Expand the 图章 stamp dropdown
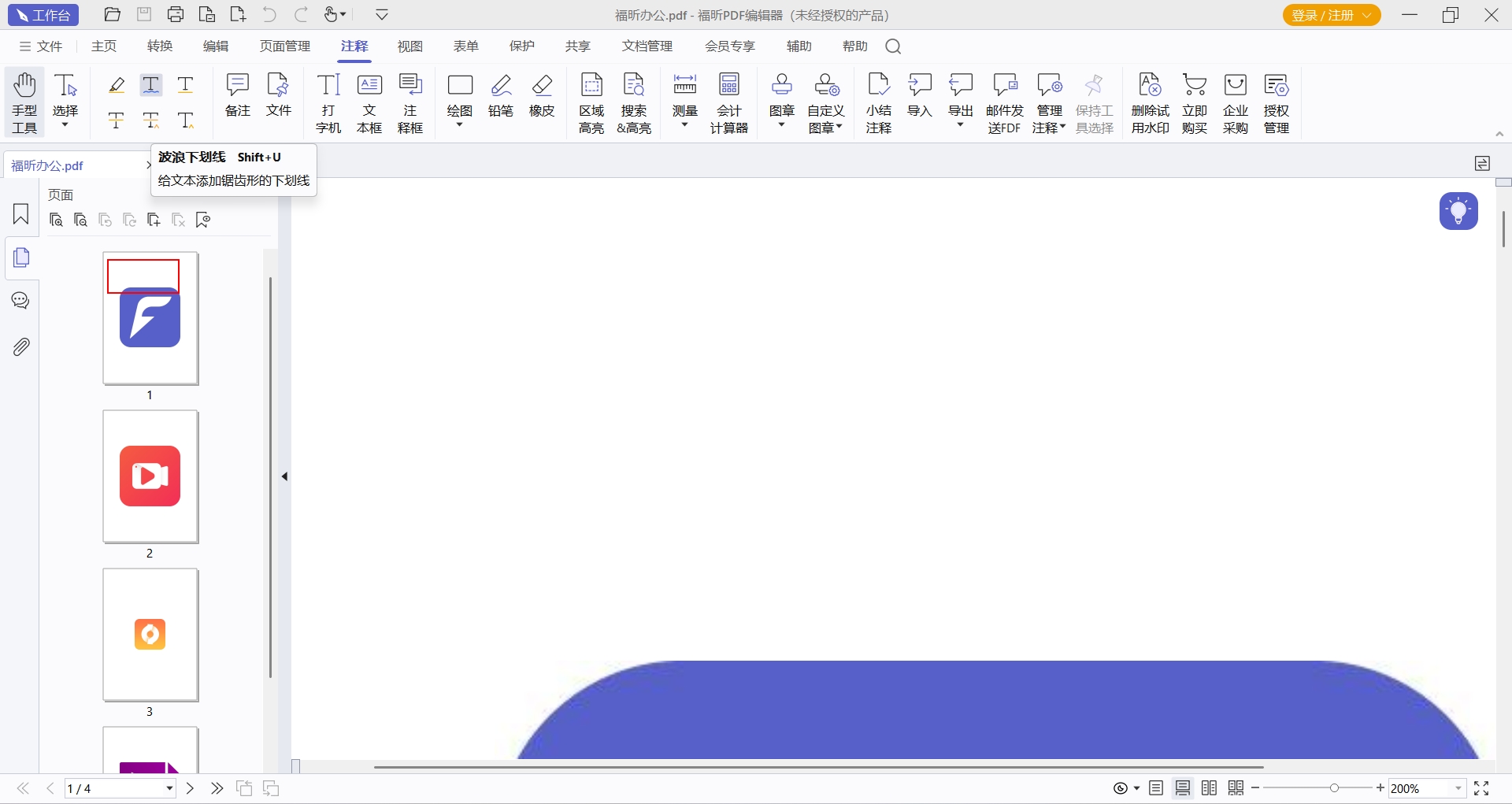Viewport: 1512px width, 804px height. [781, 124]
